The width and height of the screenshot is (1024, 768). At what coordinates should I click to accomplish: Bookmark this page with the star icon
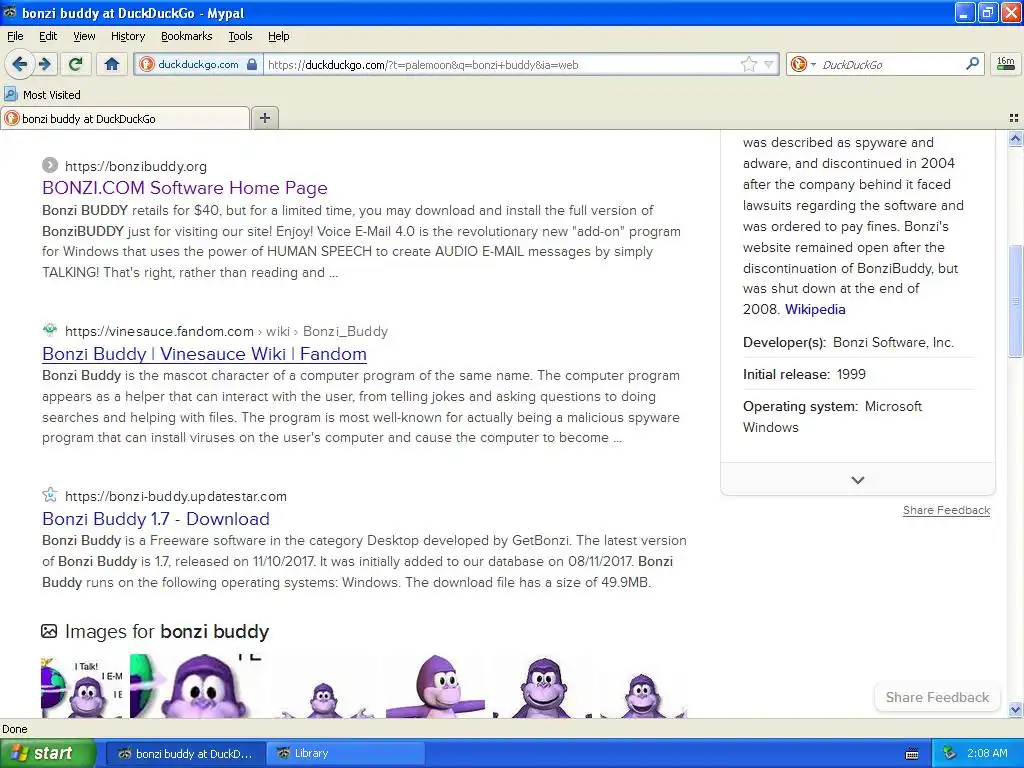pyautogui.click(x=748, y=64)
